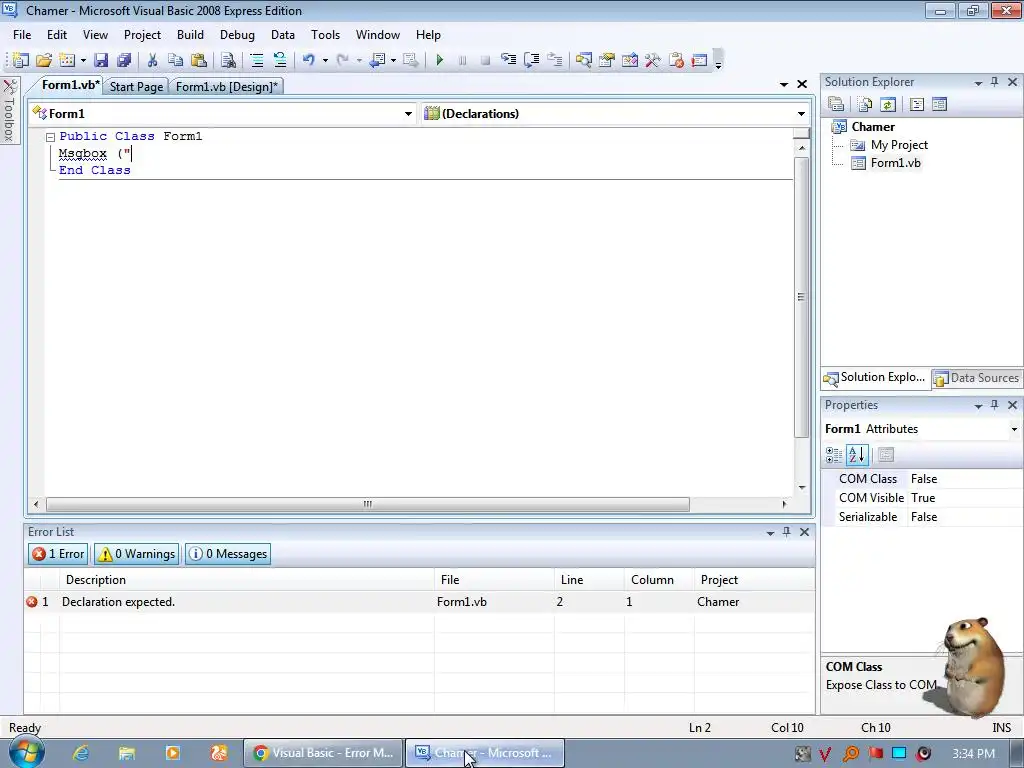The image size is (1024, 768).
Task: Open the File menu
Action: [22, 35]
